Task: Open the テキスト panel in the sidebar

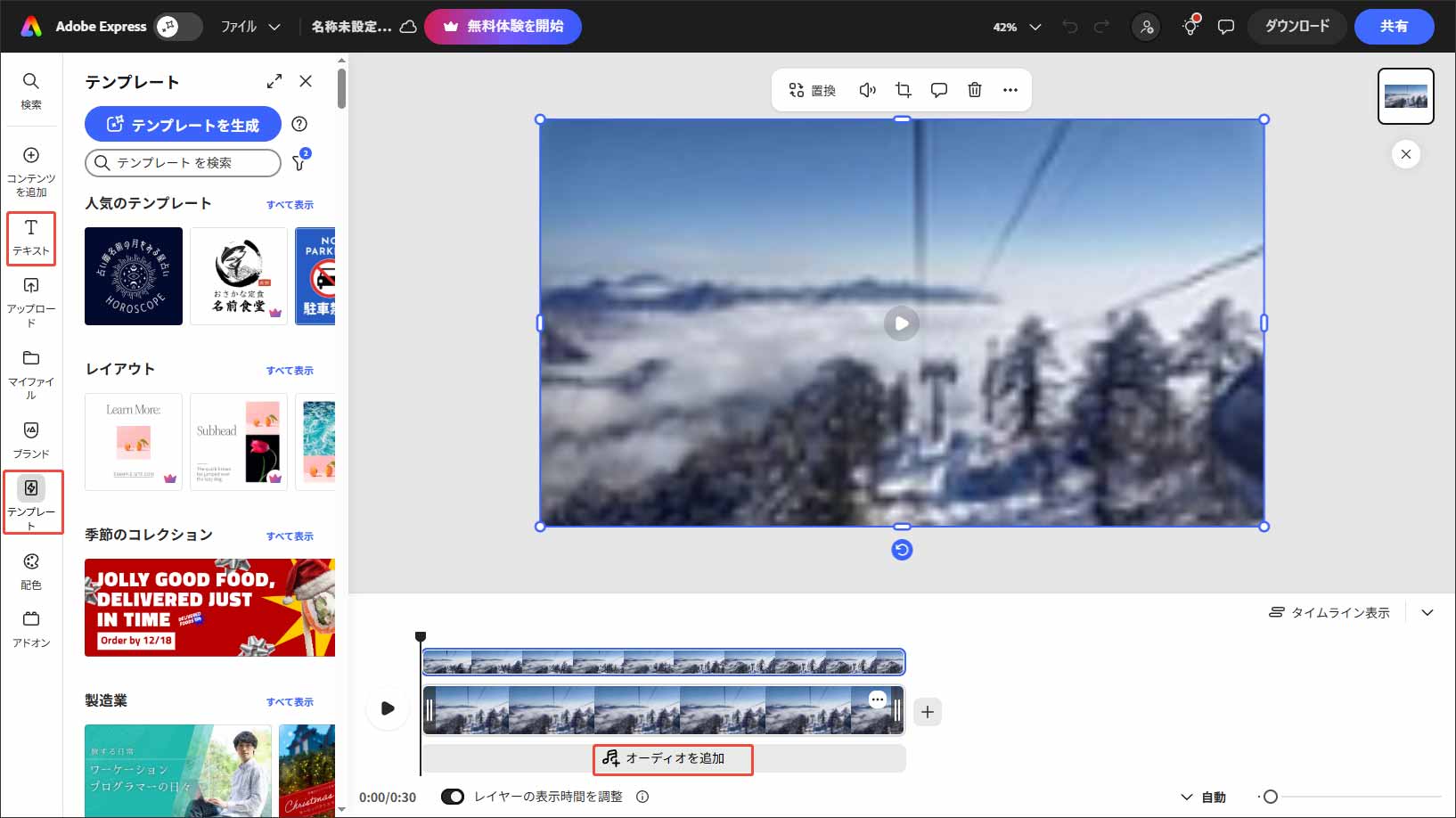Action: tap(31, 238)
